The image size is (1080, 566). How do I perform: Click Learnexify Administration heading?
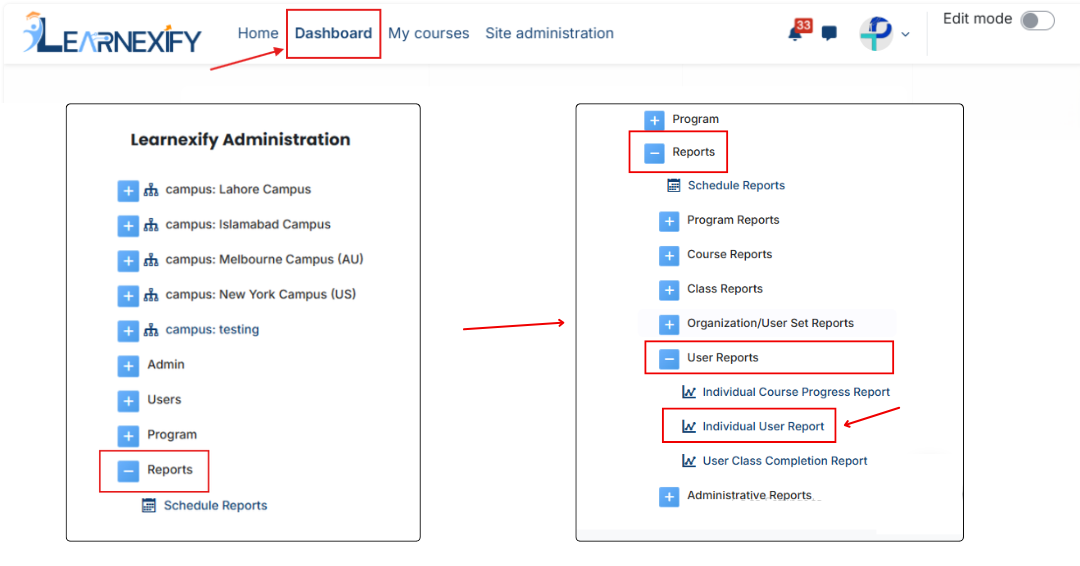(240, 140)
